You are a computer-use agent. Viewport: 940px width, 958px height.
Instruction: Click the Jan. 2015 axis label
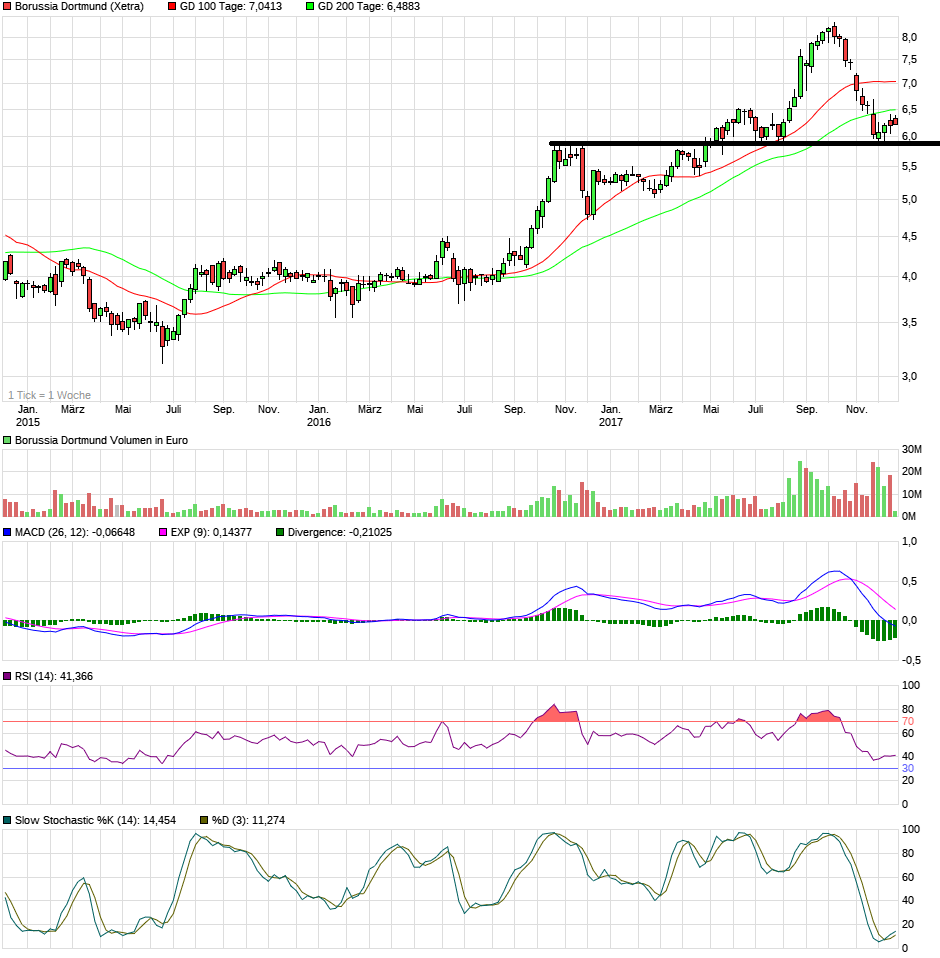(x=27, y=415)
